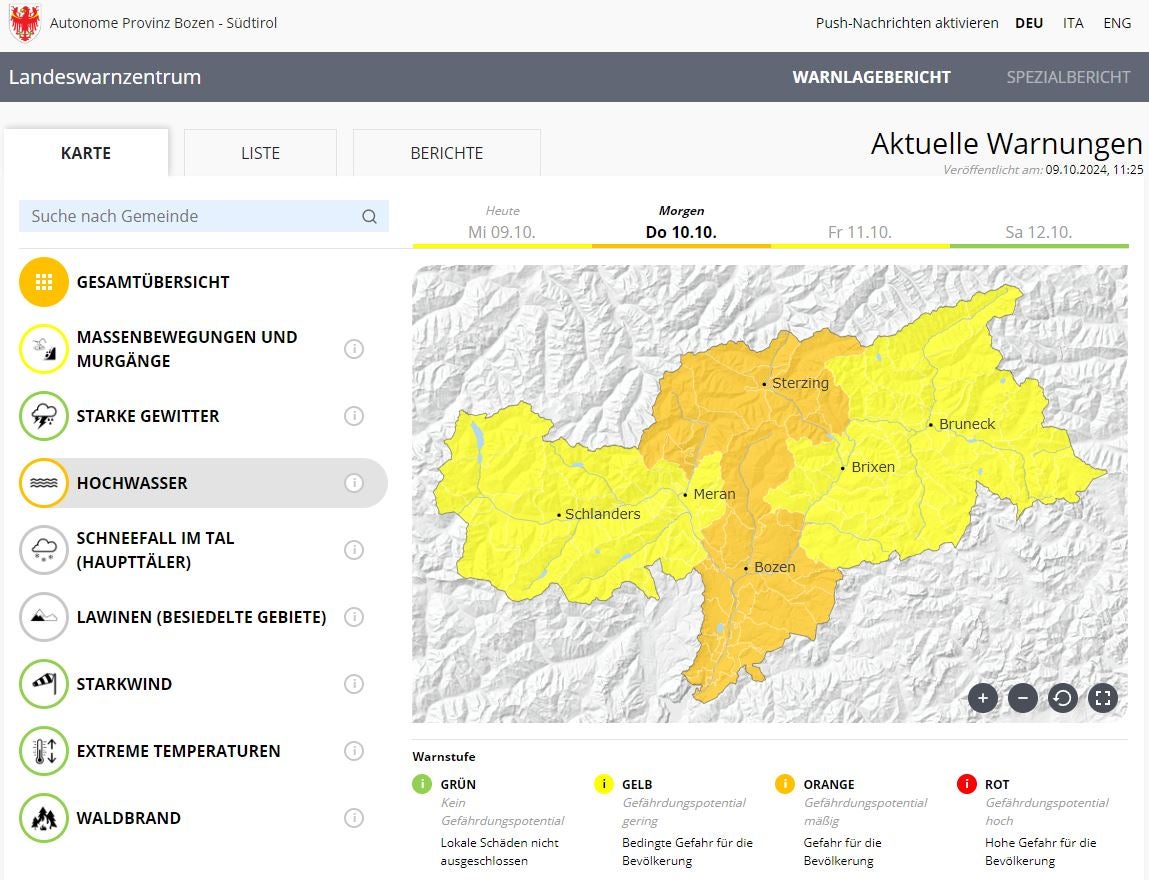Show info for Lawinen category
The image size is (1149, 880).
pyautogui.click(x=354, y=617)
